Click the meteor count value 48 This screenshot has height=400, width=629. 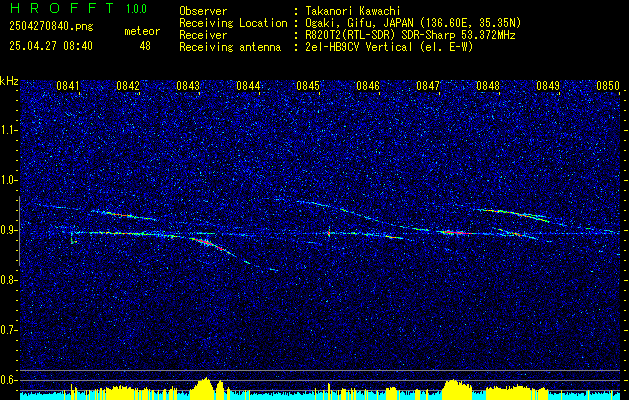[145, 46]
